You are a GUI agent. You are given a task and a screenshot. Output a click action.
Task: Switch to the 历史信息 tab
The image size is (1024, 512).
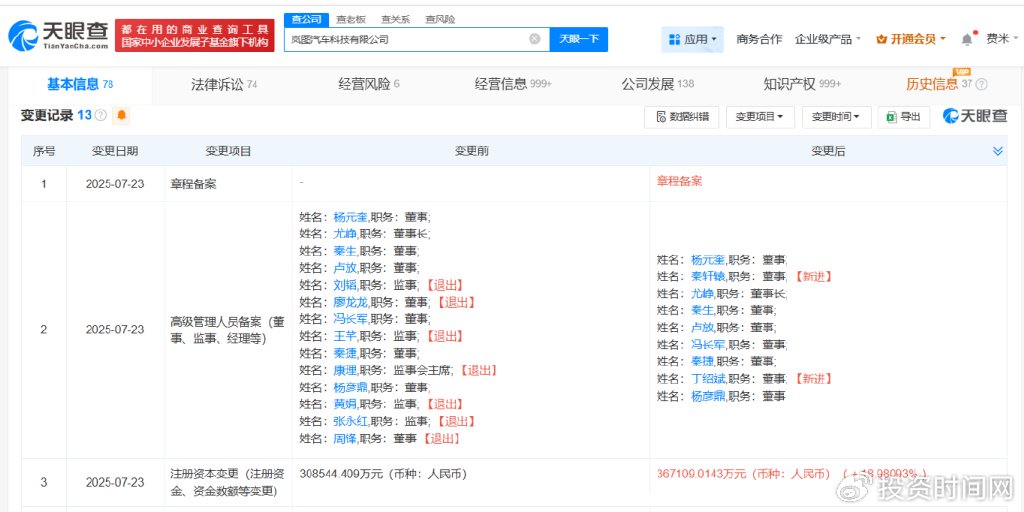click(x=932, y=84)
